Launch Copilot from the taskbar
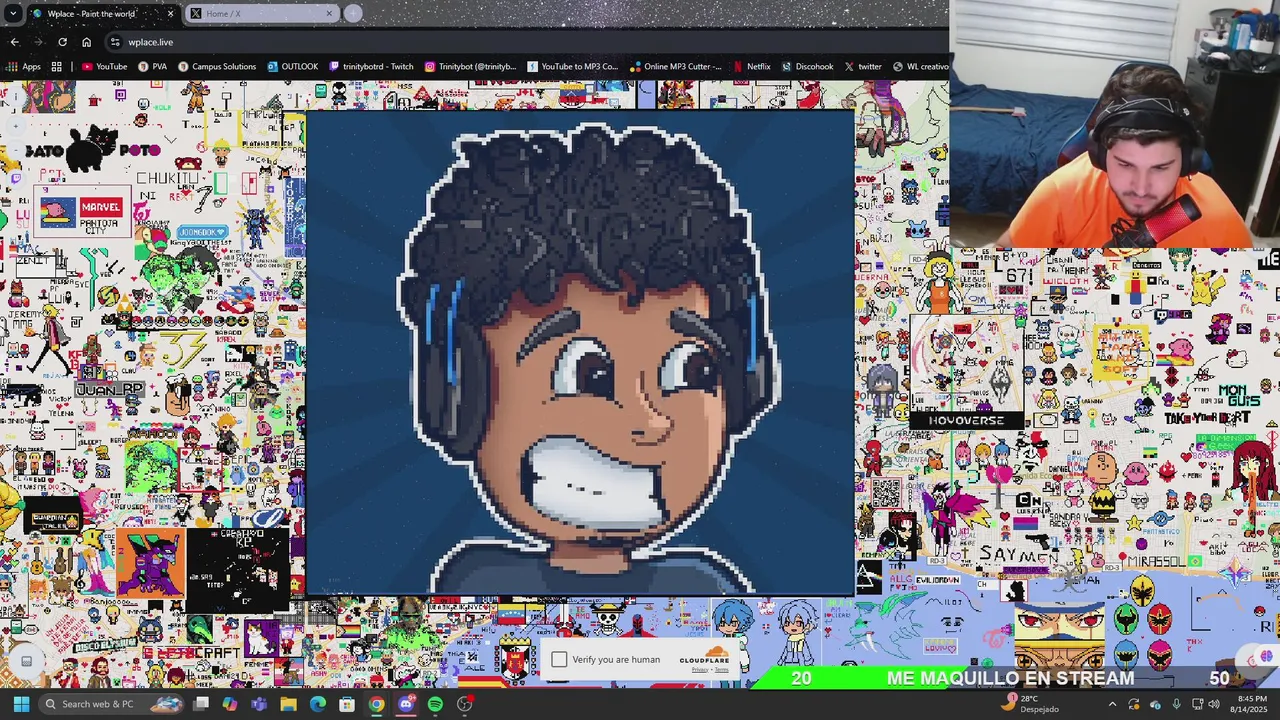This screenshot has width=1280, height=720. coord(230,704)
